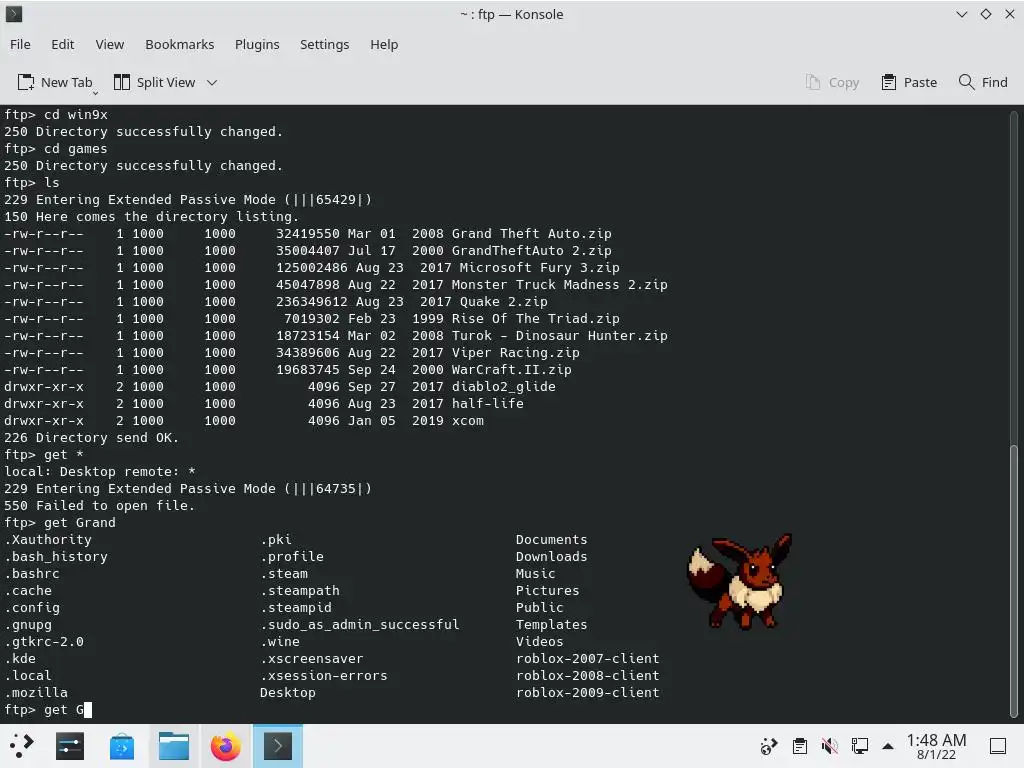This screenshot has height=768, width=1024.
Task: Click the Konsole window icon in title bar
Action: (14, 14)
